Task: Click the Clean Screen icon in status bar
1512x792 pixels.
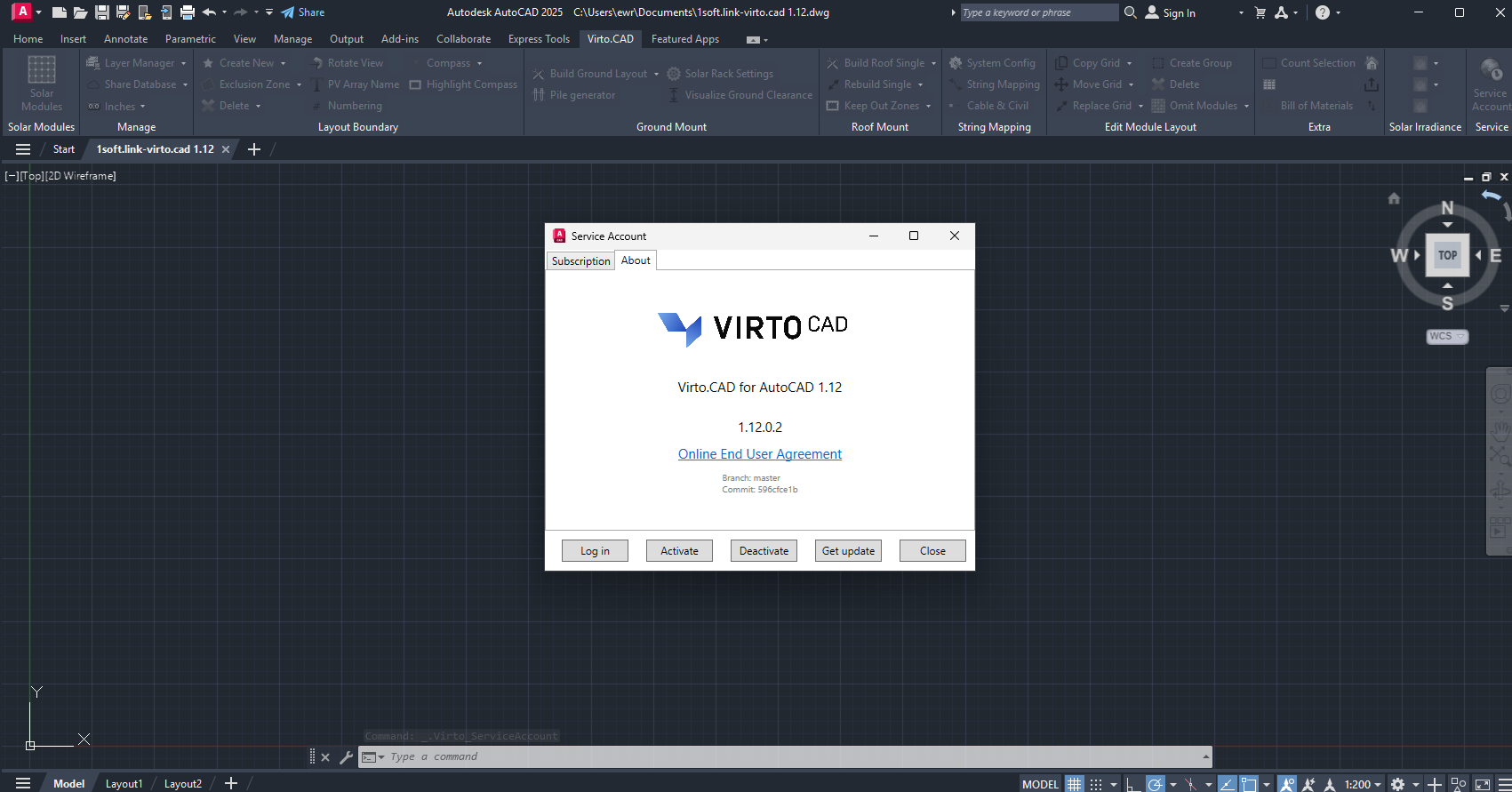Action: (x=1482, y=784)
